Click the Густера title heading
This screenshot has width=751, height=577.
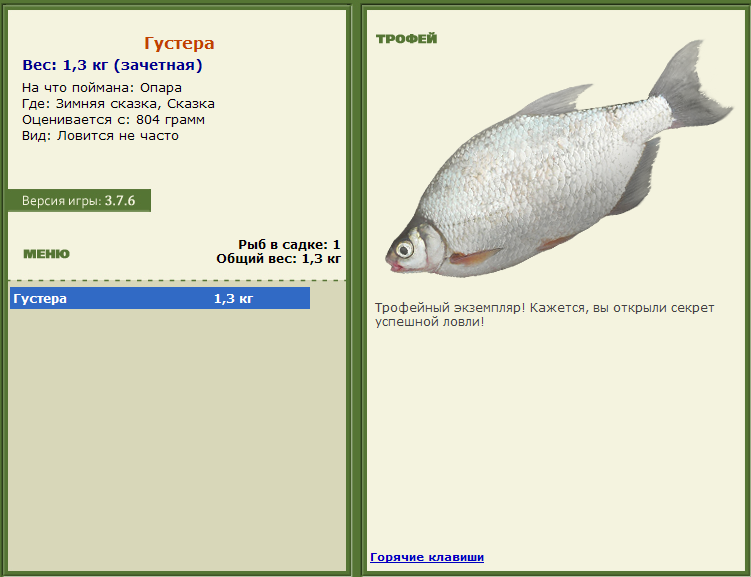click(x=179, y=43)
